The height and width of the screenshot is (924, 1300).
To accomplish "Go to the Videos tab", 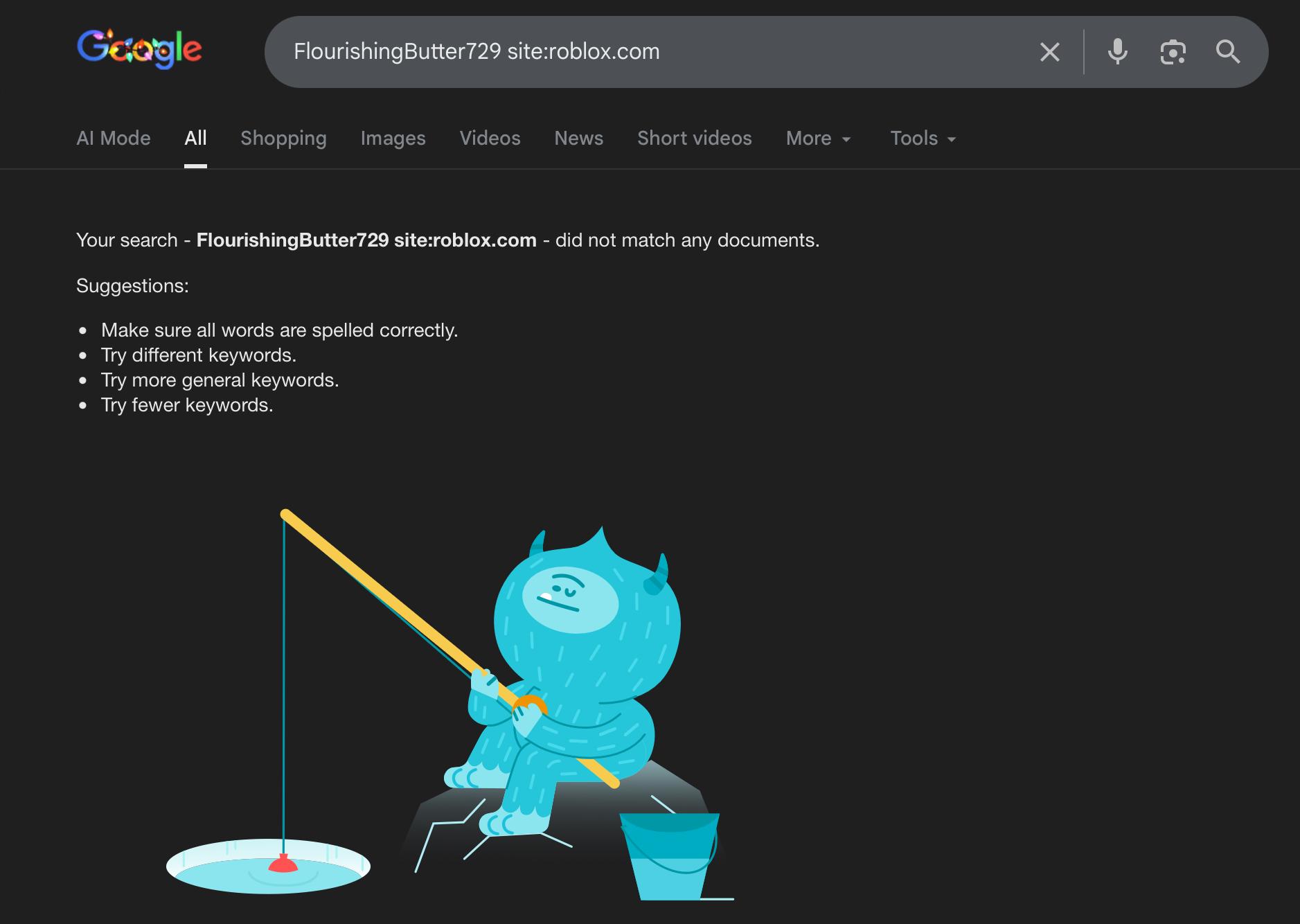I will (490, 139).
